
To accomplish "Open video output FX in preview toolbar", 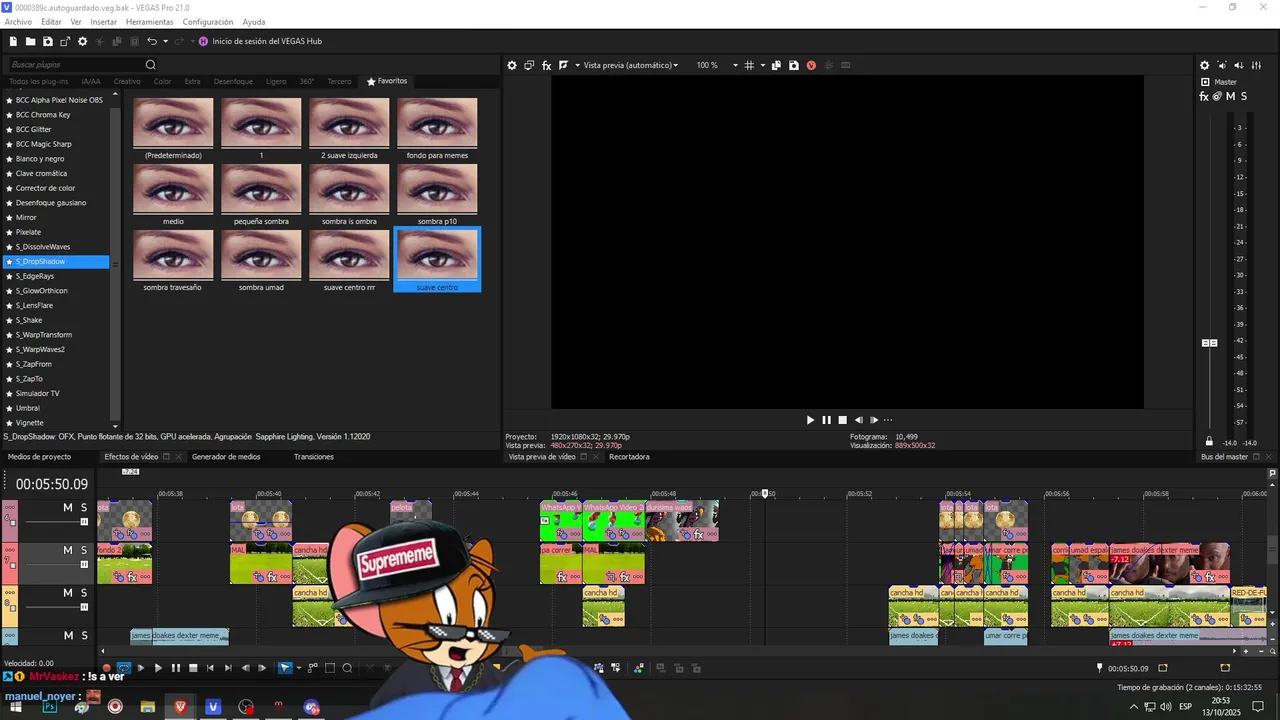I will [x=546, y=65].
